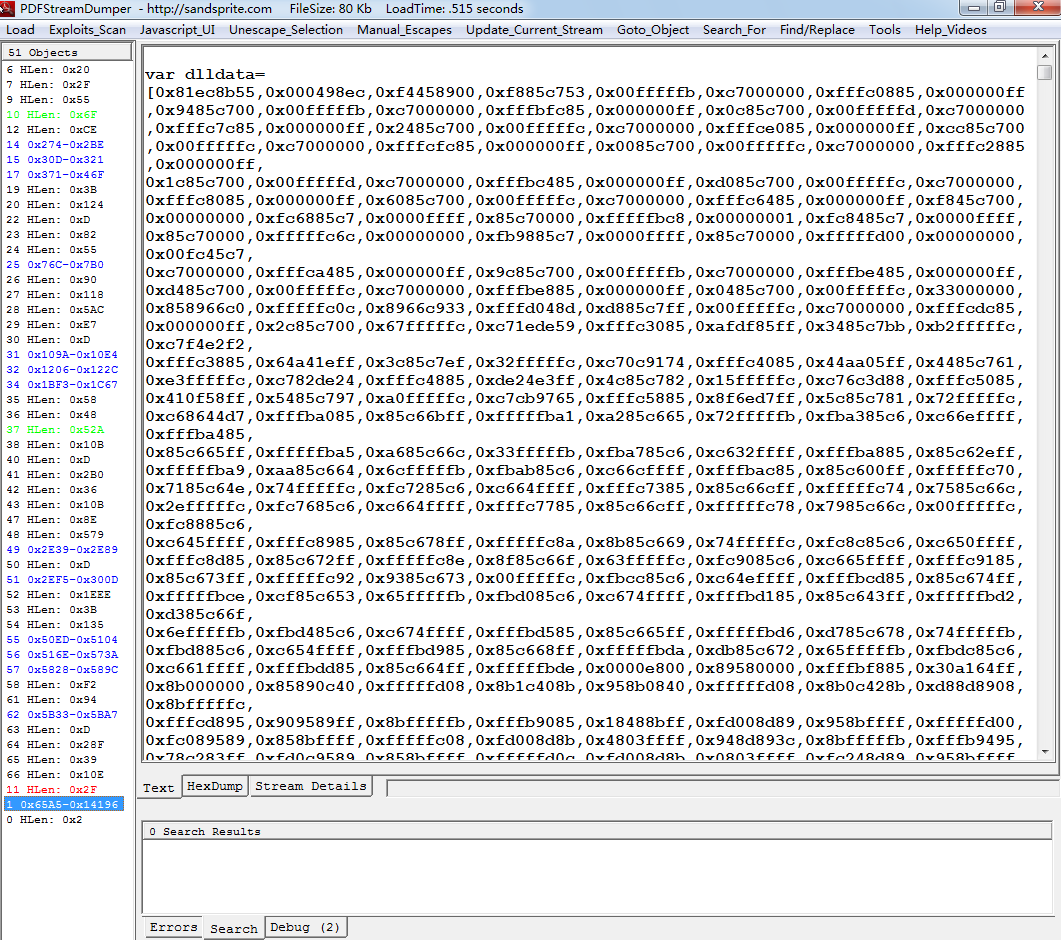Viewport: 1061px width, 940px height.
Task: Select object 52 HLen: 0x1EEE
Action: pyautogui.click(x=58, y=595)
